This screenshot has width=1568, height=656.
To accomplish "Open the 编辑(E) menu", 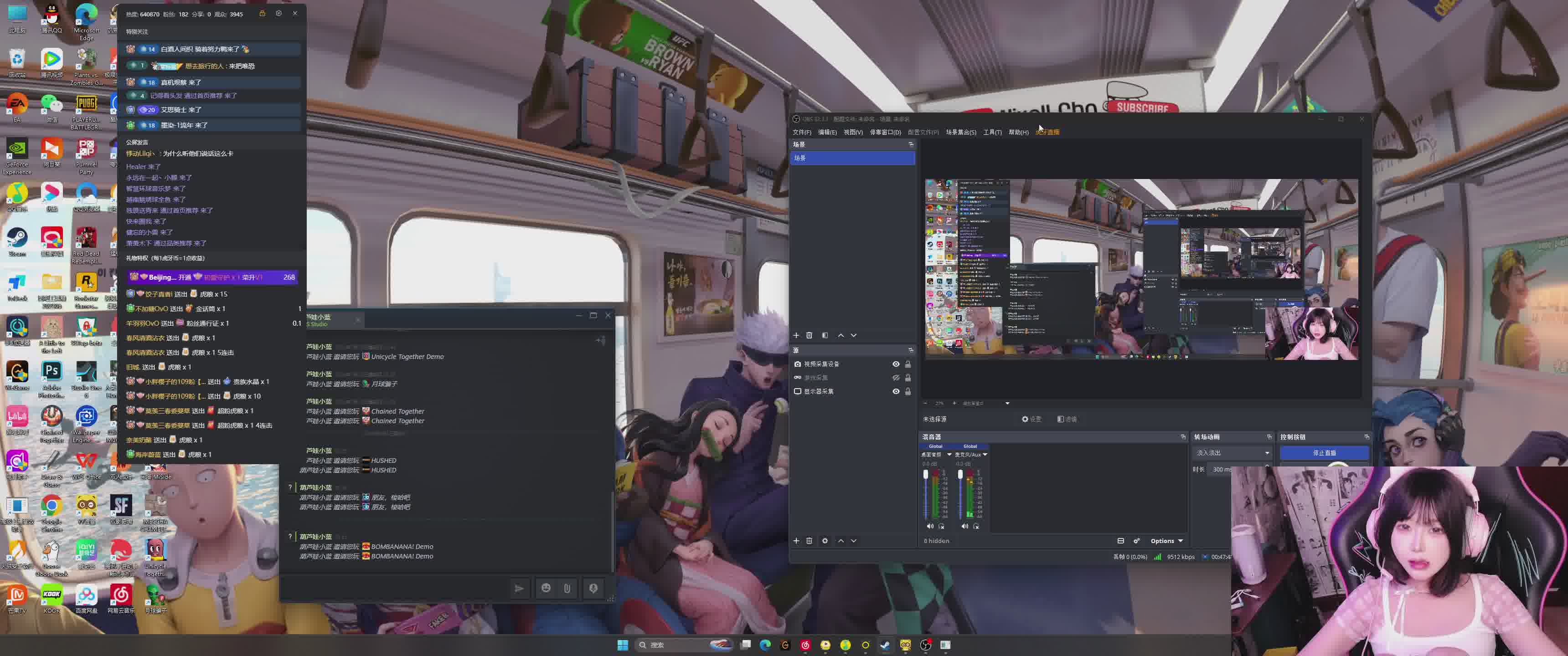I will [x=827, y=132].
